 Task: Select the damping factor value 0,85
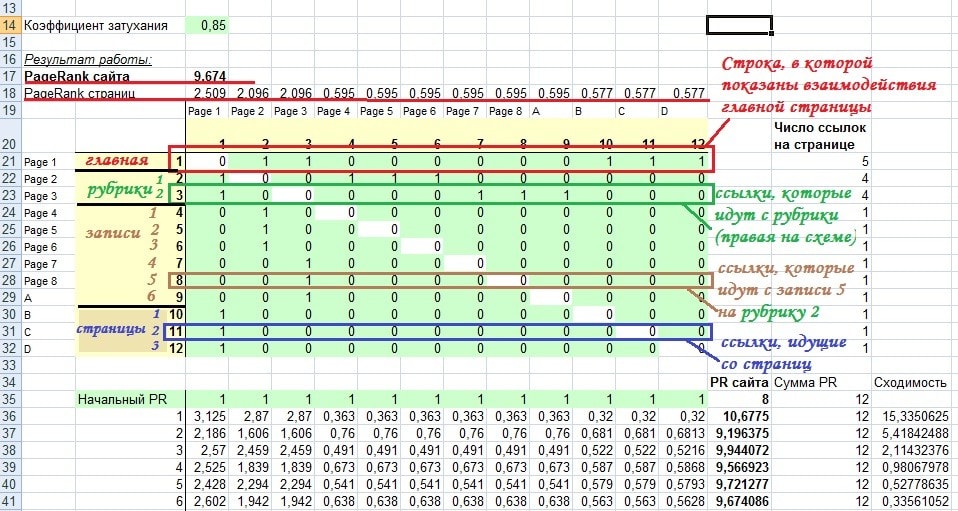click(x=207, y=26)
